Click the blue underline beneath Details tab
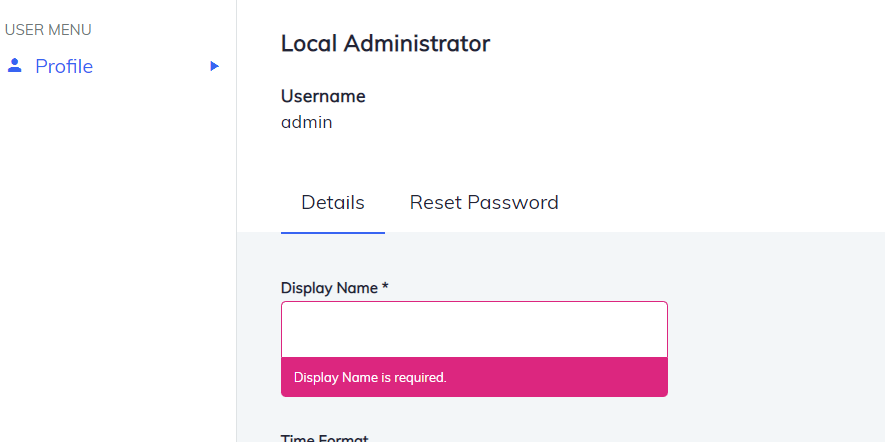 (x=333, y=232)
